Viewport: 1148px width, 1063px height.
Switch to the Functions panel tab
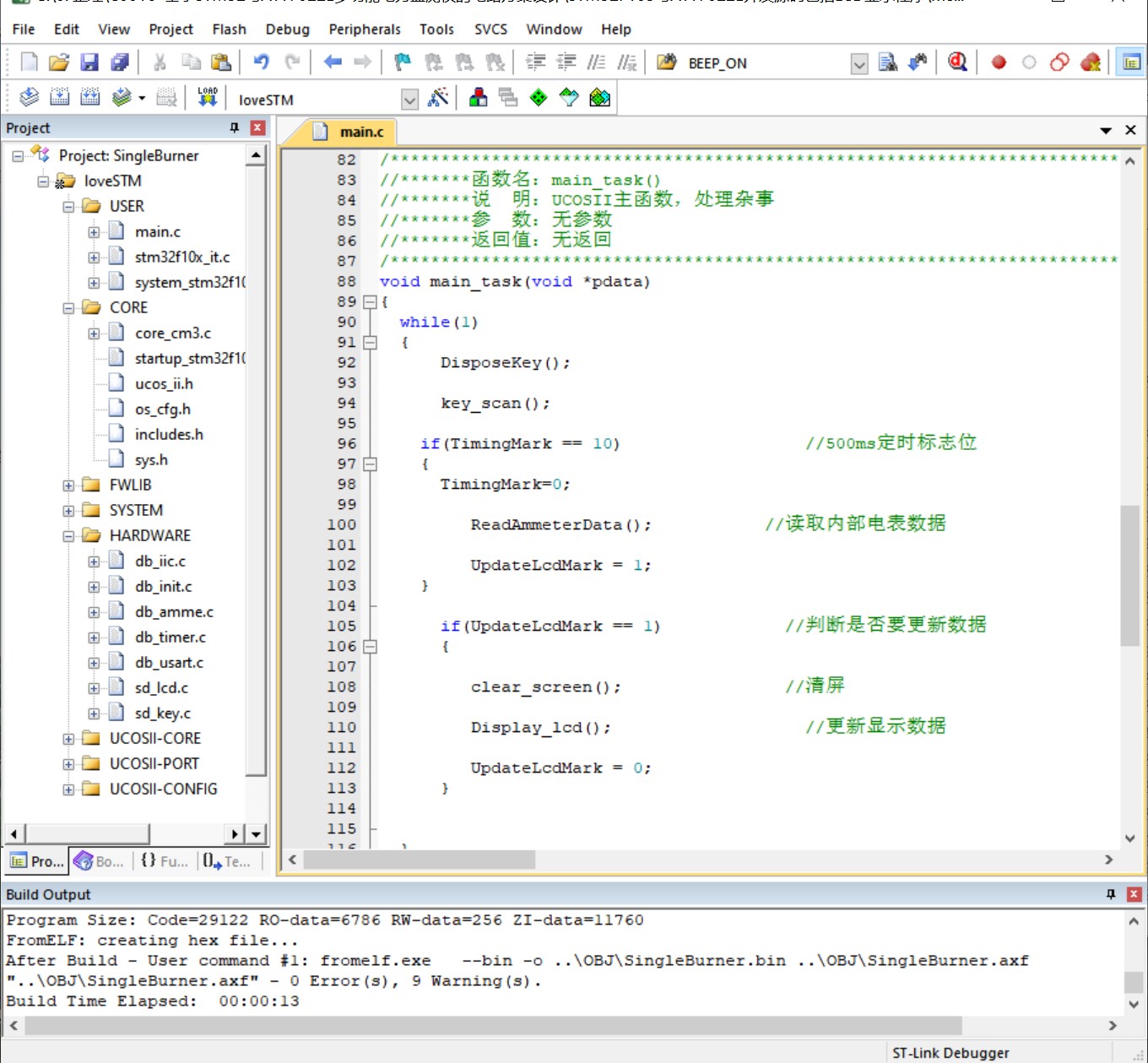pos(165,861)
